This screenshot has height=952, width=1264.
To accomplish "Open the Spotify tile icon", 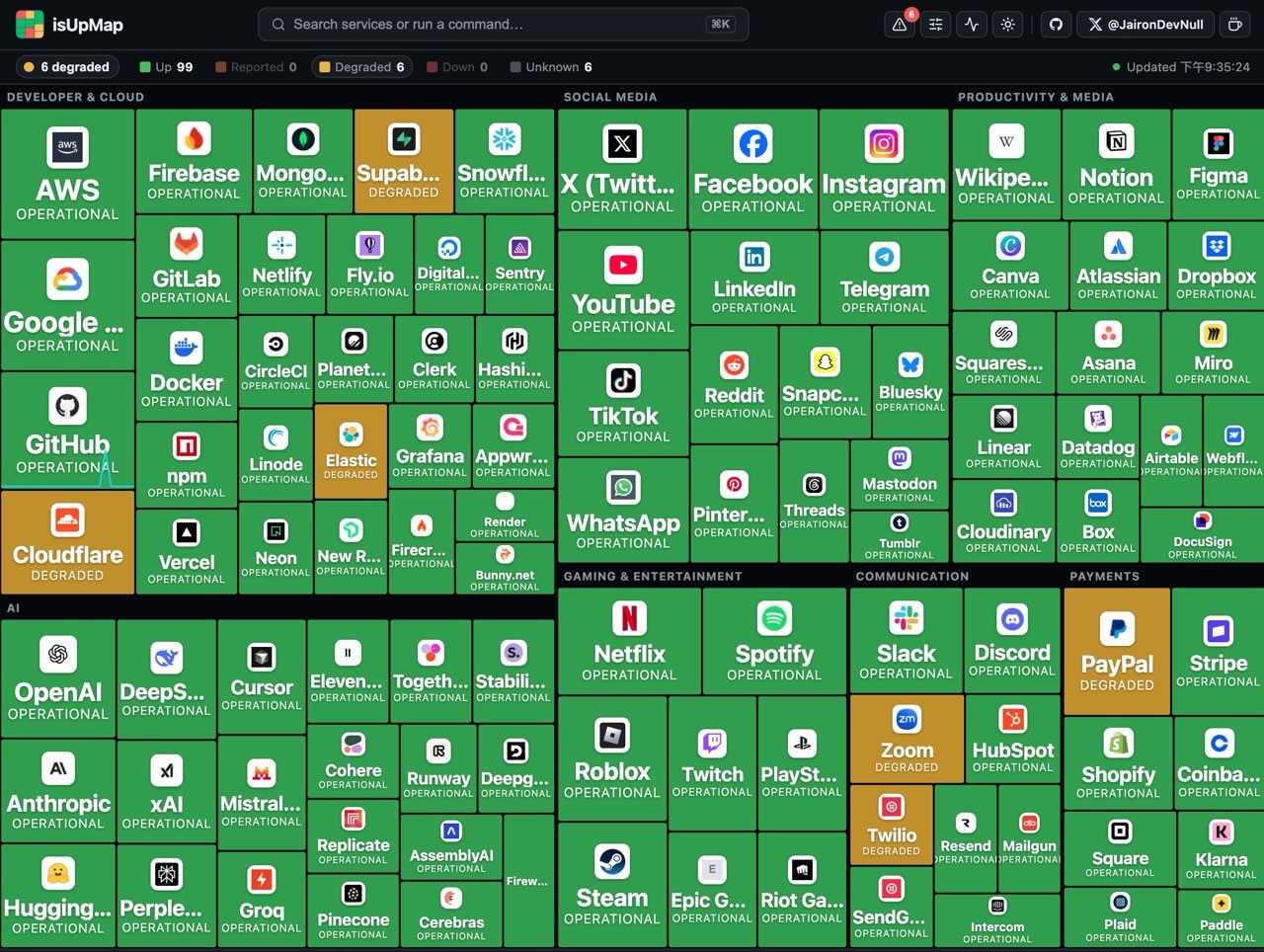I will (774, 618).
